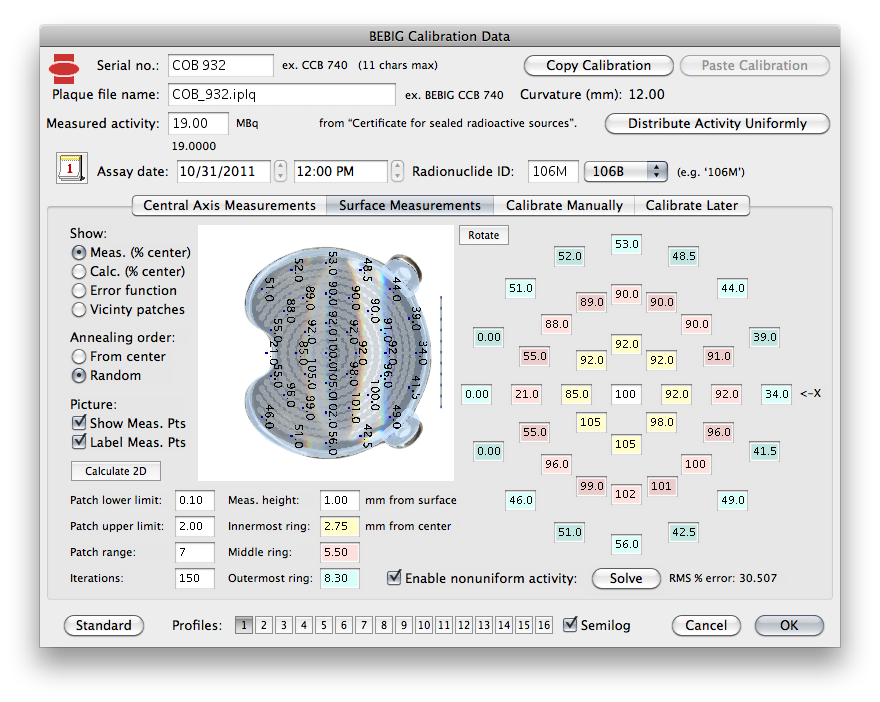Viewport: 880px width, 702px height.
Task: Select profile number 2
Action: point(264,625)
